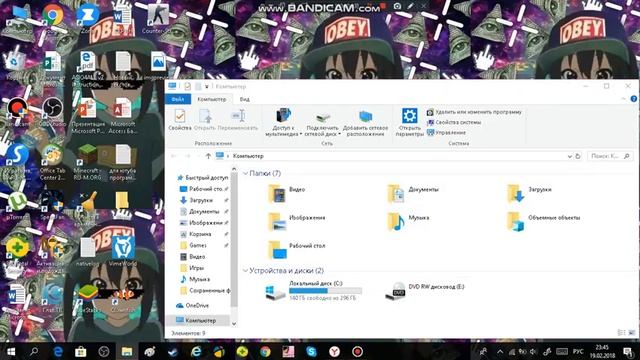
Task: Collapse the Папки (7) group
Action: [245, 173]
